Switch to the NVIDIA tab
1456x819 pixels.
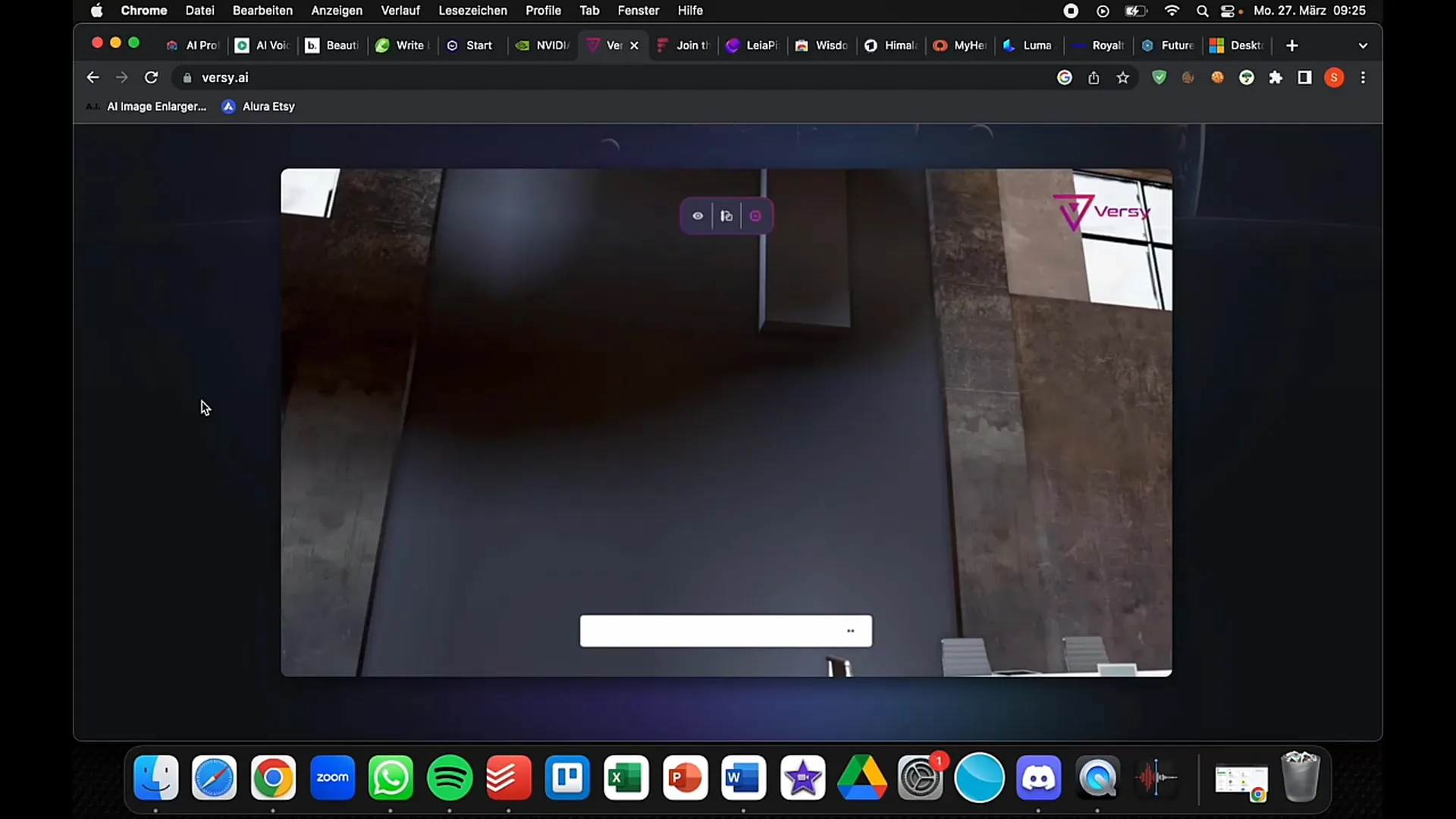click(x=543, y=45)
